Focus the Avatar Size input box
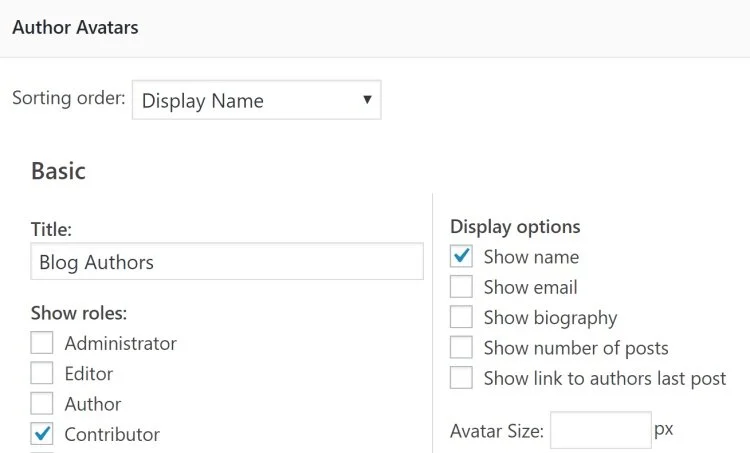 [x=600, y=430]
